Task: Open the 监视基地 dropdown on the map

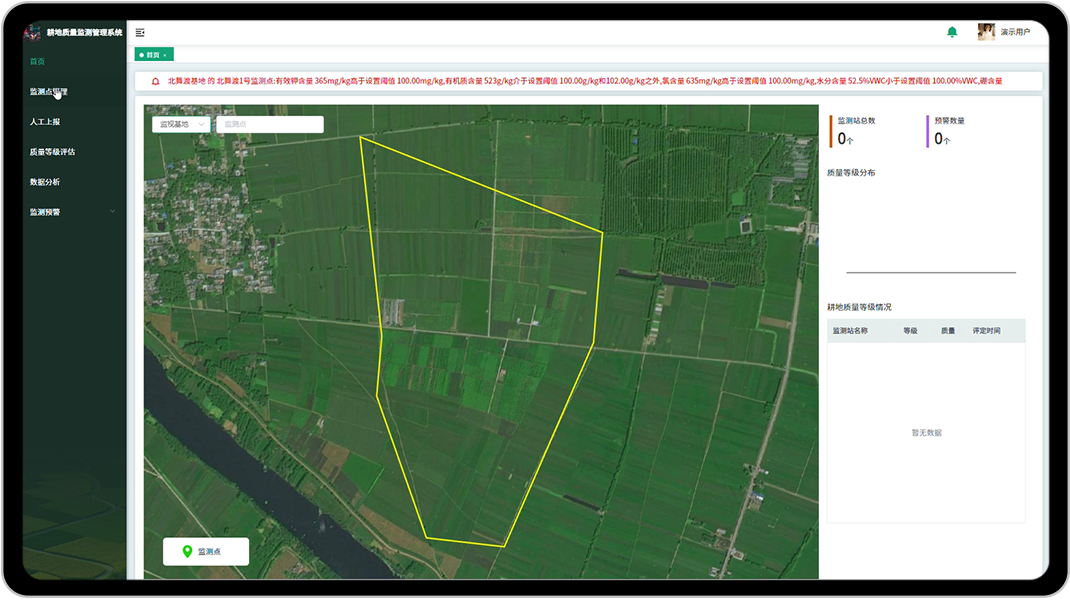Action: pos(181,125)
